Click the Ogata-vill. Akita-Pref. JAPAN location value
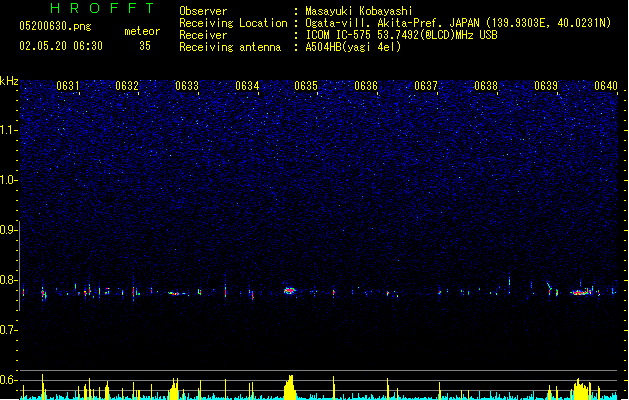Screen dimensions: 629x400 click(458, 23)
